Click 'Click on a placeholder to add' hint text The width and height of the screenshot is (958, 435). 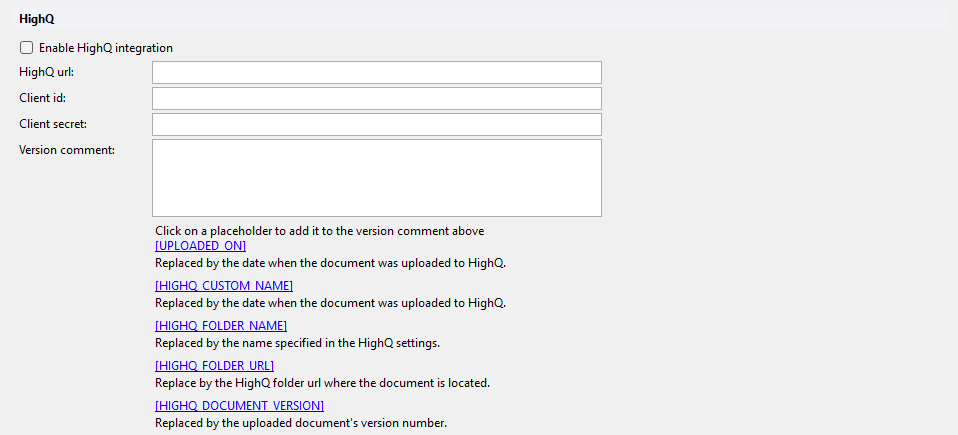(x=320, y=231)
